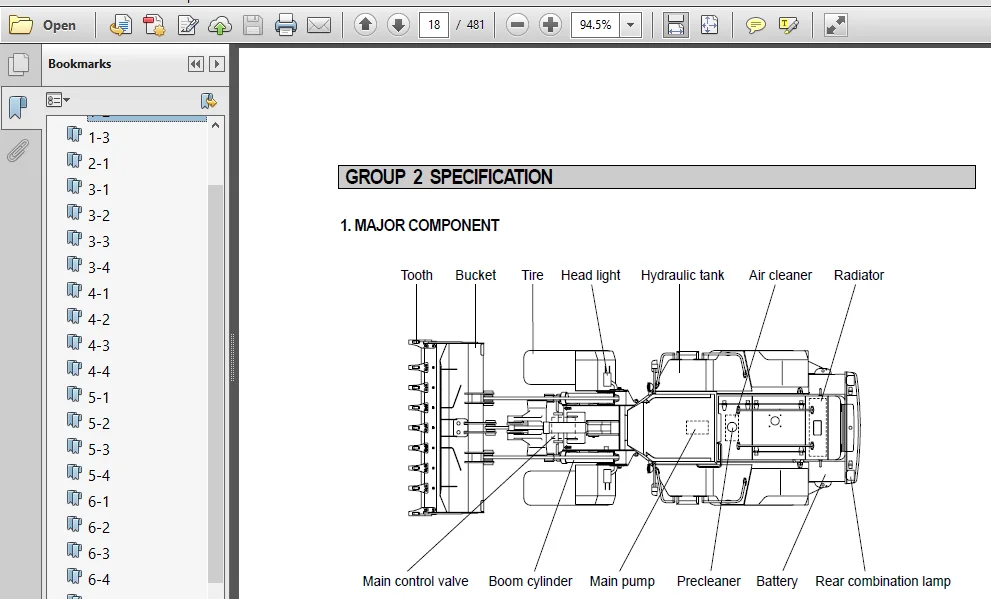Zoom in with the plus button
991x599 pixels.
tap(550, 25)
